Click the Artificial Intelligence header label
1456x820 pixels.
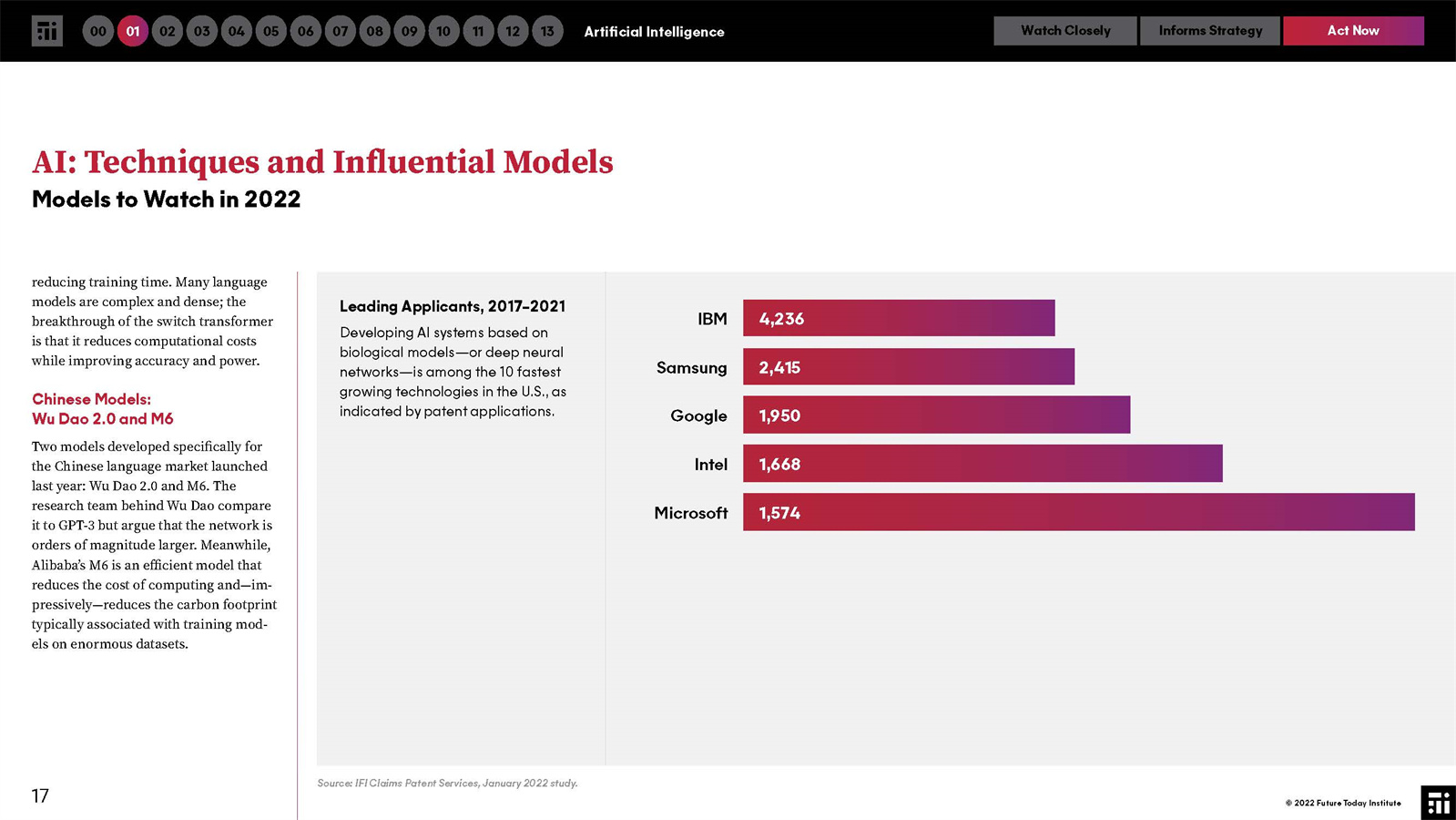654,32
